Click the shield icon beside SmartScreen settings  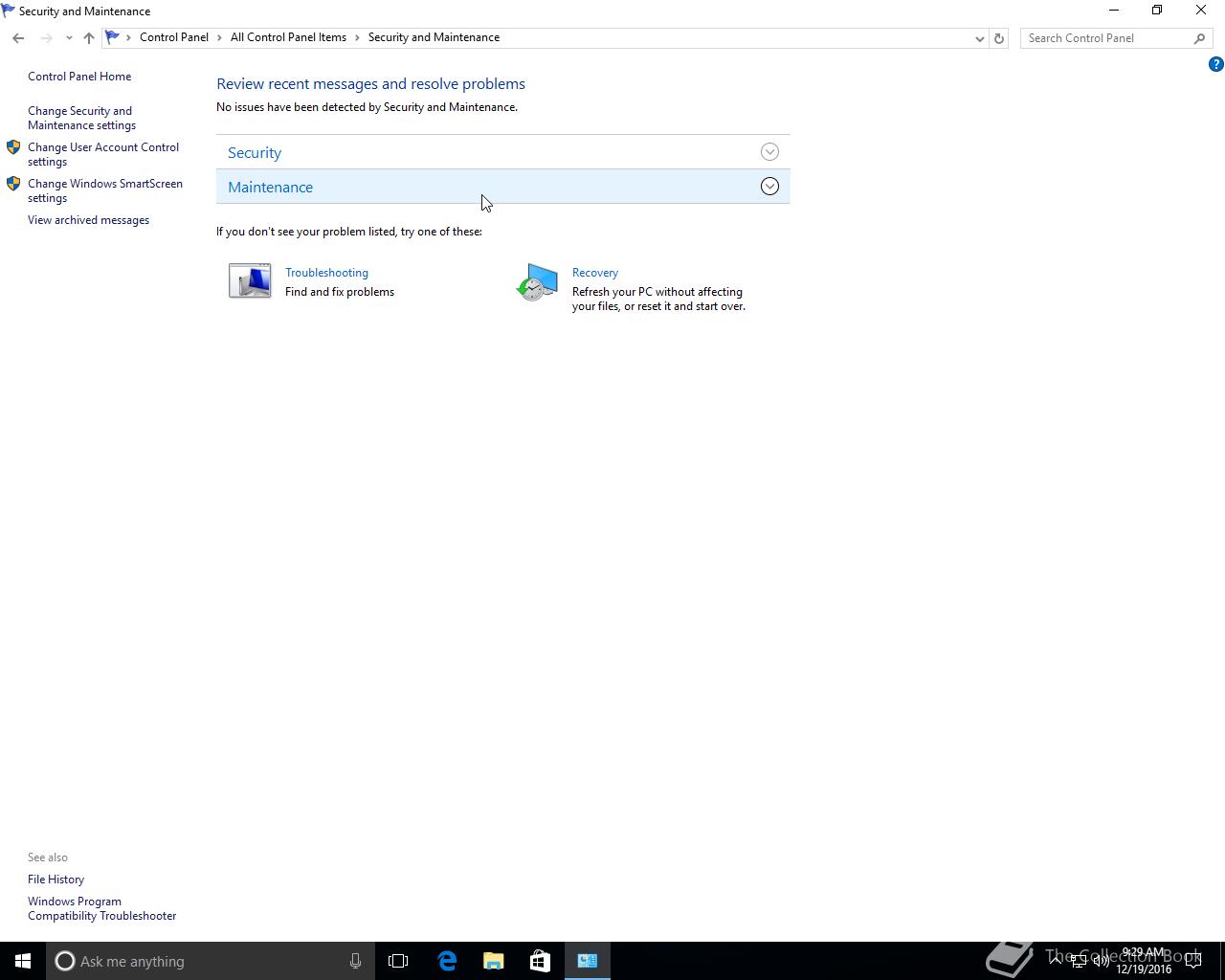click(13, 184)
